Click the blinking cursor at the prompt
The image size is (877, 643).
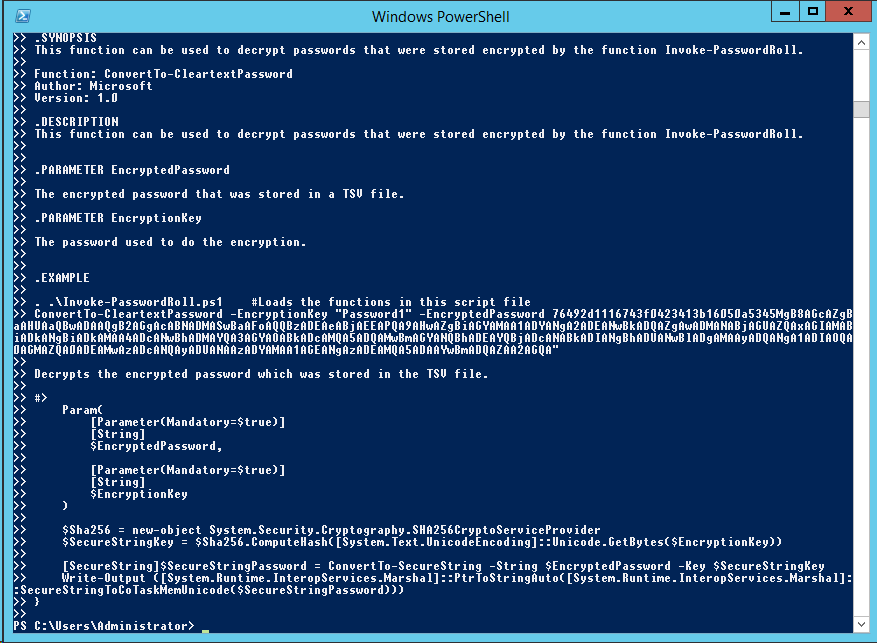[x=205, y=630]
